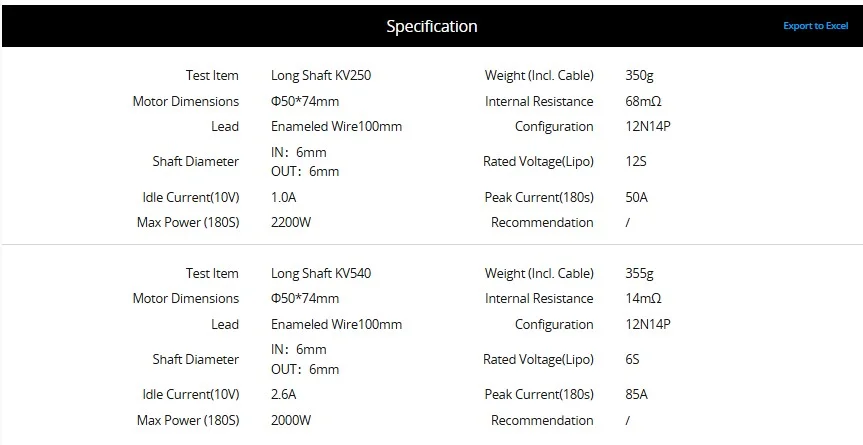This screenshot has width=863, height=445.
Task: Click the 12S rated voltage value
Action: tap(636, 161)
